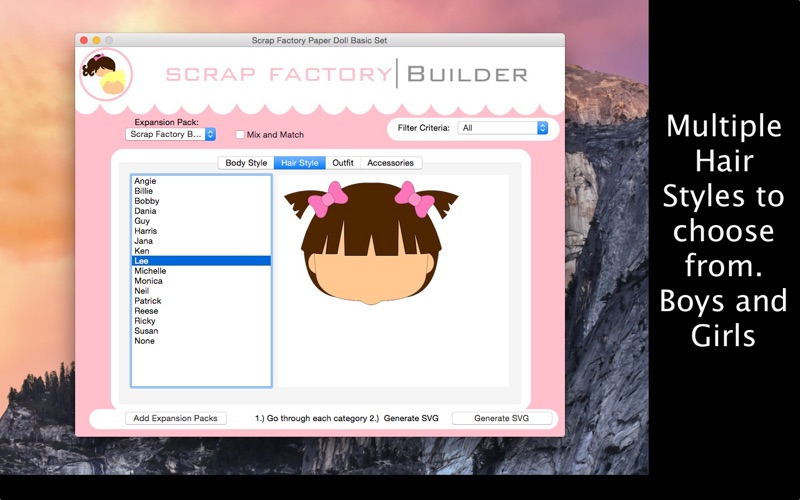Image resolution: width=800 pixels, height=500 pixels.
Task: Open the Expansion Pack dropdown
Action: (170, 134)
